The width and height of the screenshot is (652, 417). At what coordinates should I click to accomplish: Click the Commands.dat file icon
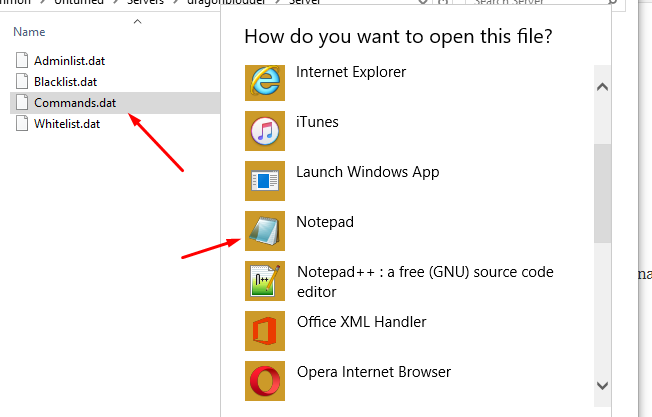pyautogui.click(x=22, y=103)
